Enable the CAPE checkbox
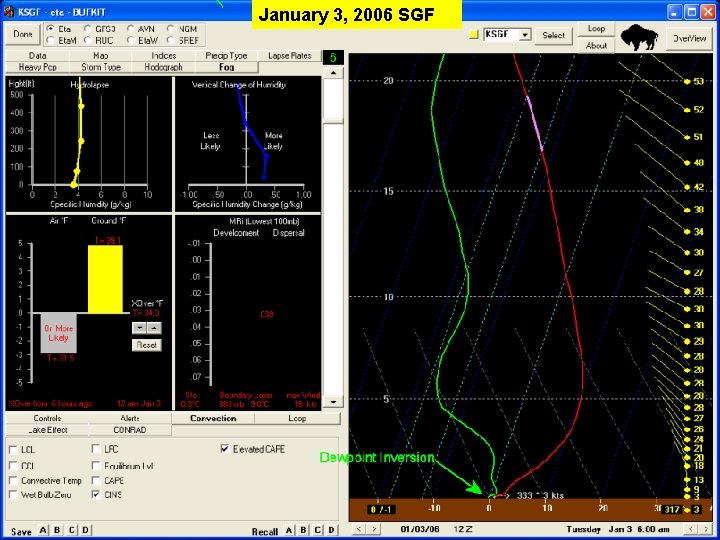The width and height of the screenshot is (720, 540). 96,480
